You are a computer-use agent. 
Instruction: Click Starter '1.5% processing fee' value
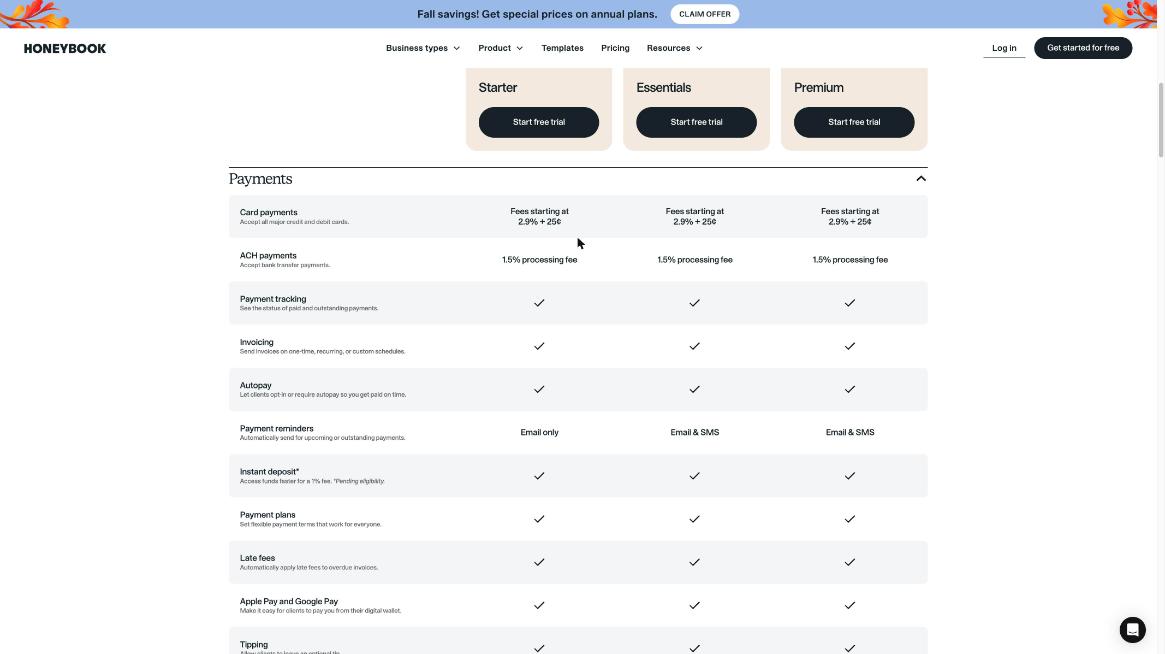tap(539, 260)
